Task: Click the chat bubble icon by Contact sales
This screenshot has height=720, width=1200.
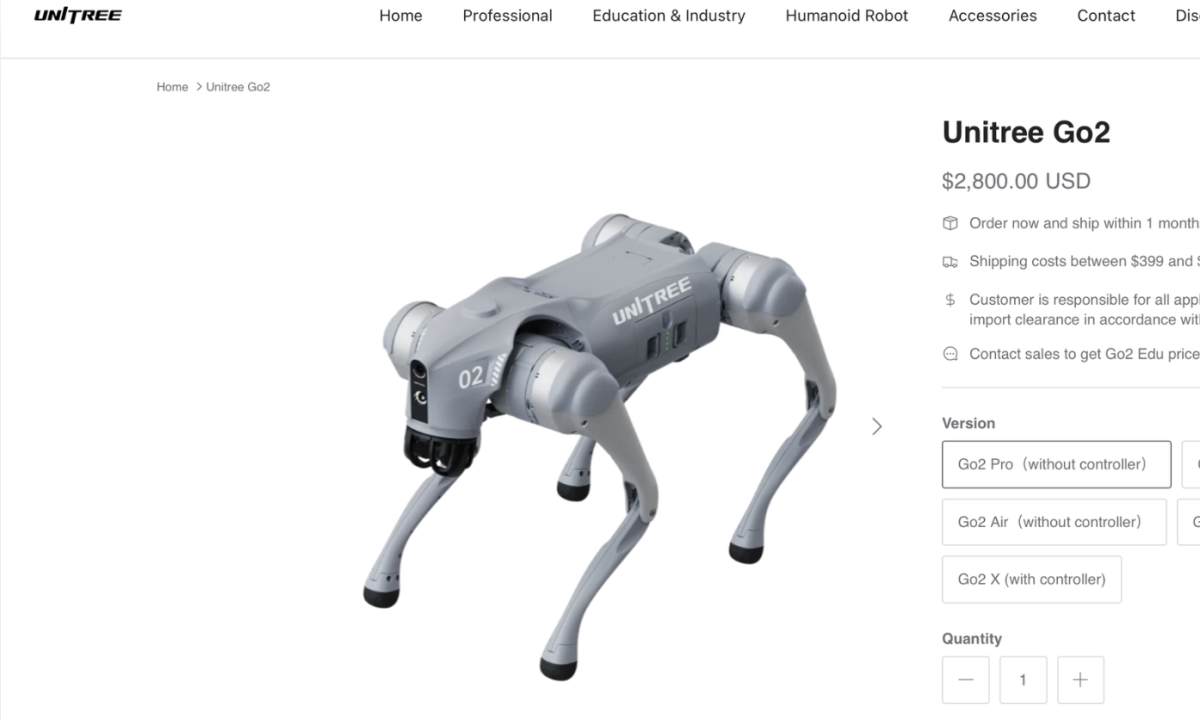Action: [950, 354]
